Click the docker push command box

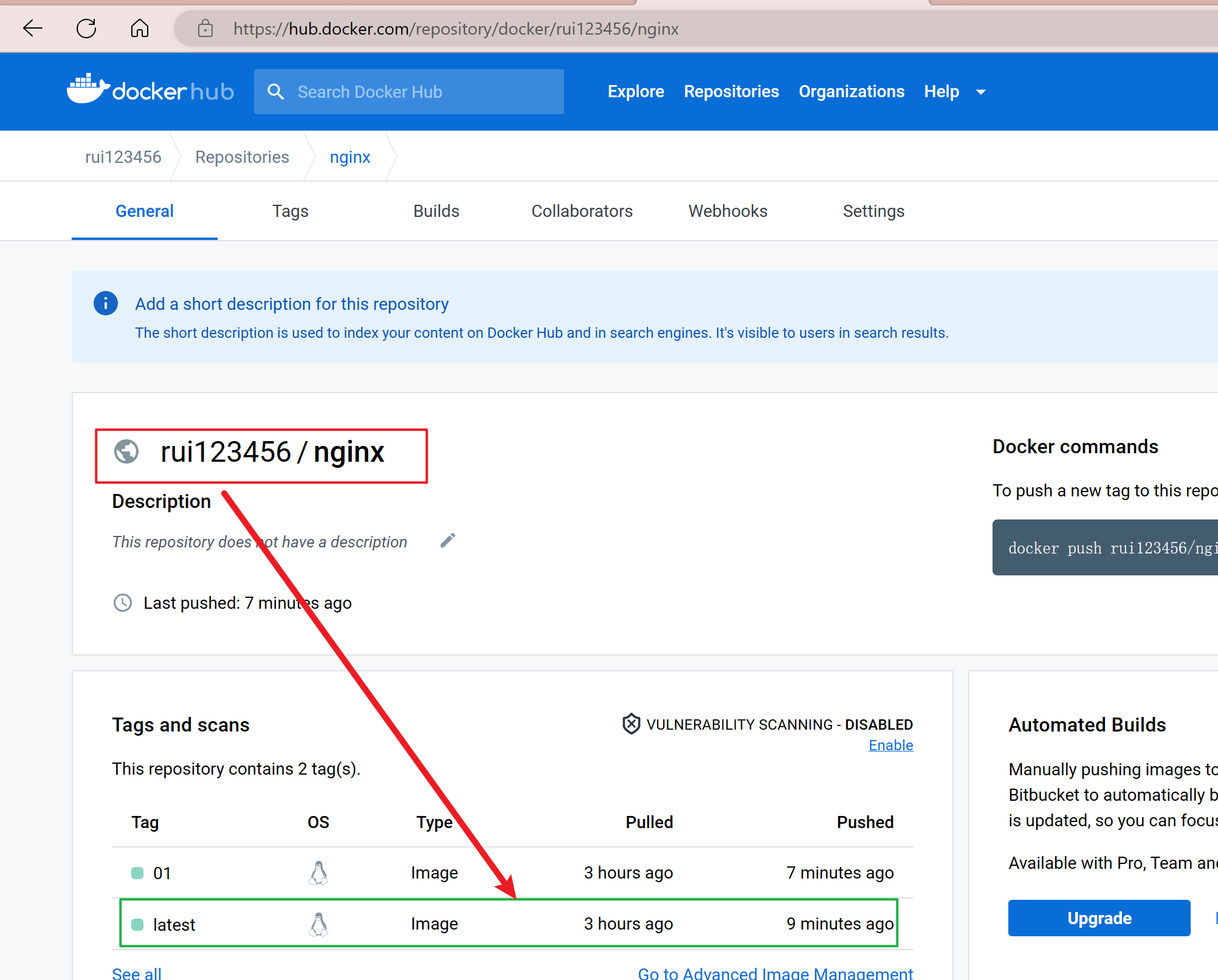(x=1105, y=547)
